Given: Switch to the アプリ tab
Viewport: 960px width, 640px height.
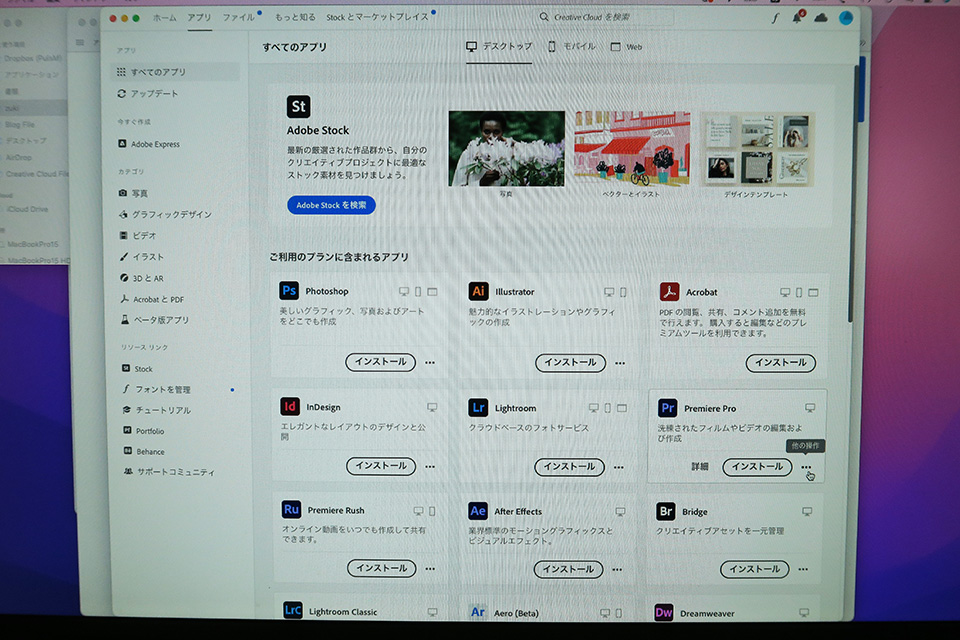Looking at the screenshot, I should [200, 18].
